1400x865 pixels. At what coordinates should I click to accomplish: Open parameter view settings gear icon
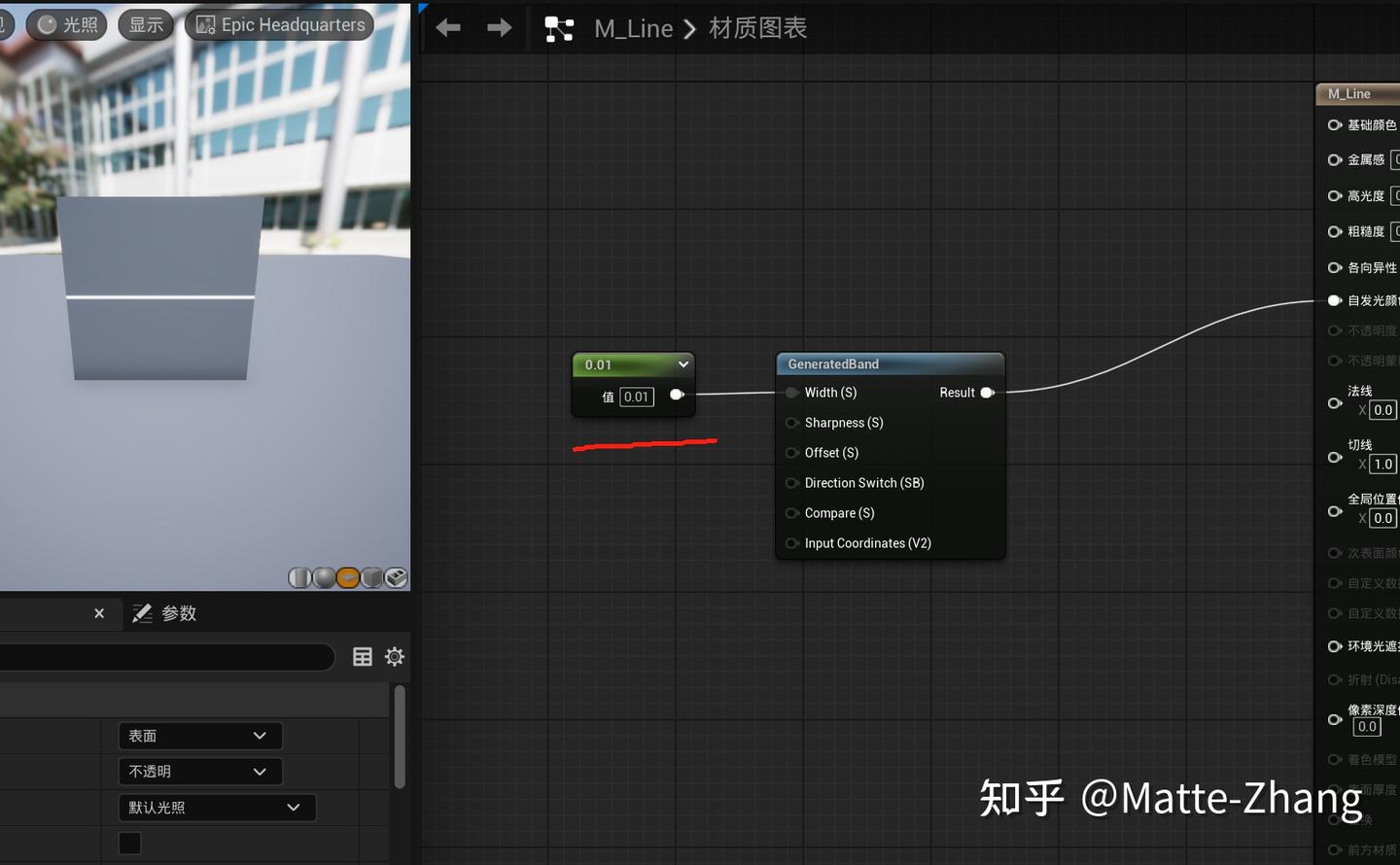point(394,656)
